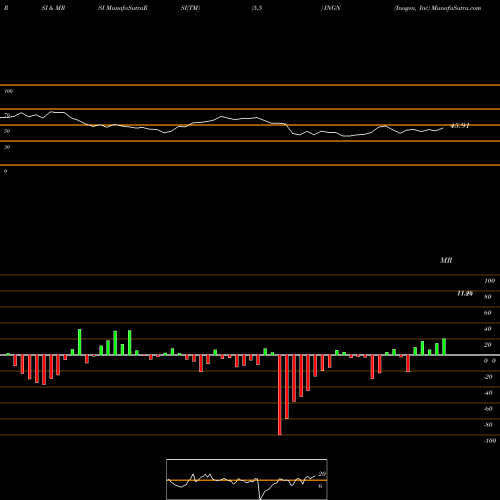Click the RSI axis label 50
This screenshot has width=500, height=500.
click(x=7, y=131)
